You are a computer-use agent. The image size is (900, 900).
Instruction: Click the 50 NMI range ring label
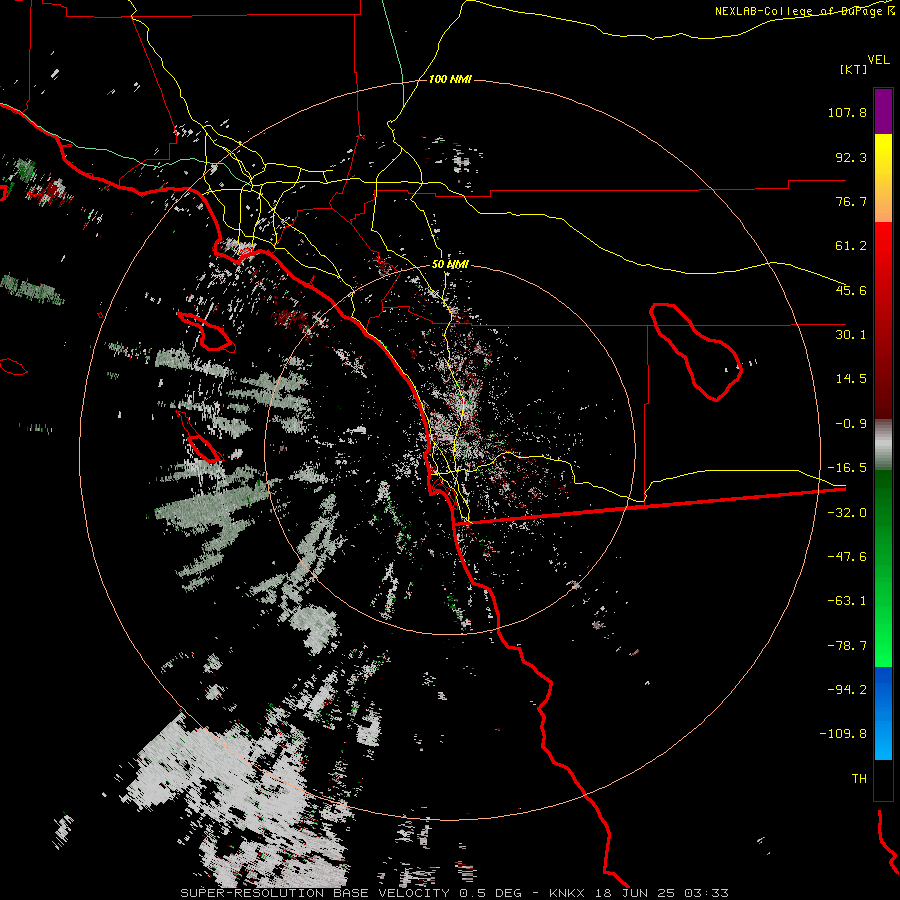coord(450,265)
